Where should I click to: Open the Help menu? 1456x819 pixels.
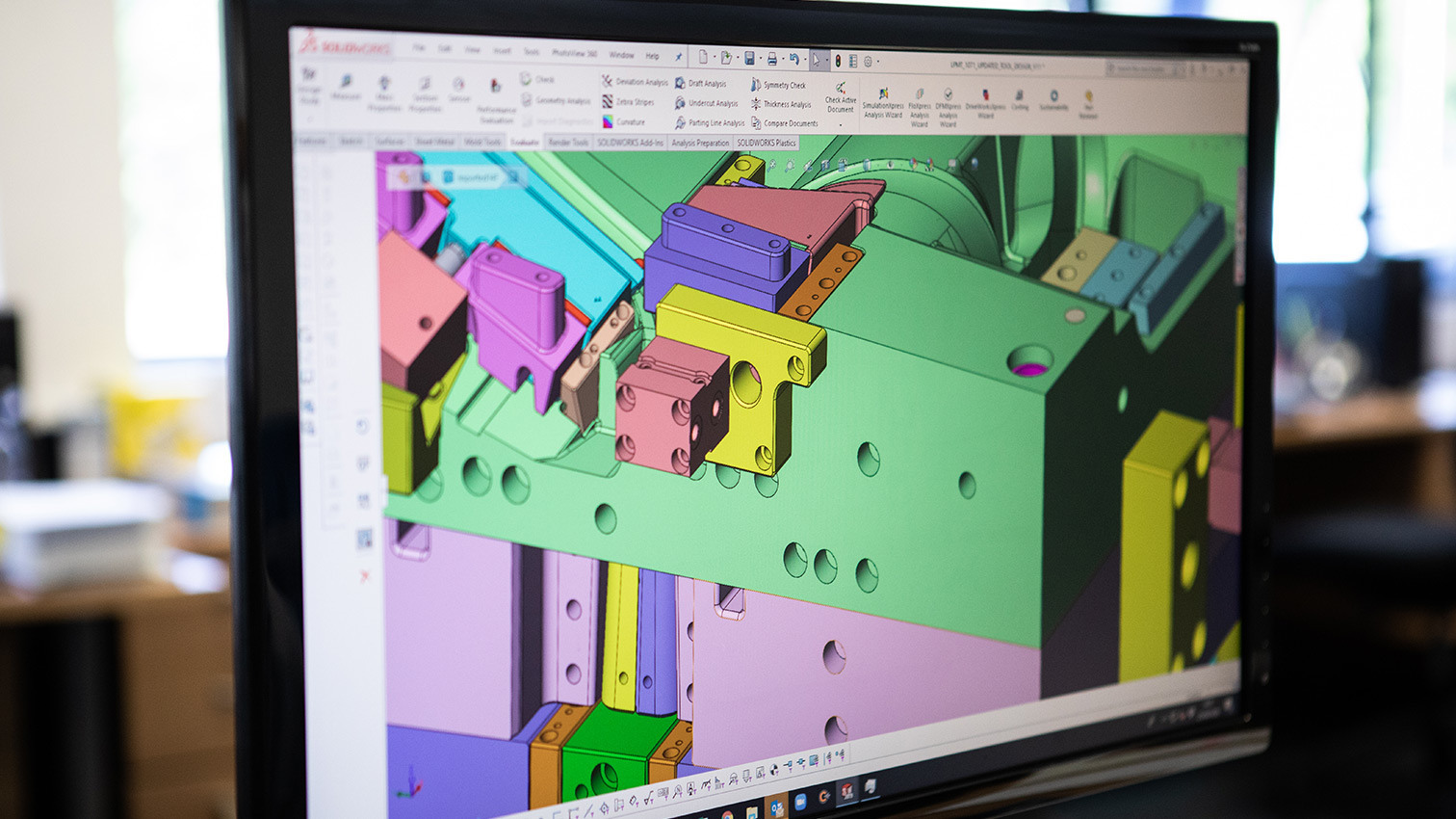pos(652,55)
